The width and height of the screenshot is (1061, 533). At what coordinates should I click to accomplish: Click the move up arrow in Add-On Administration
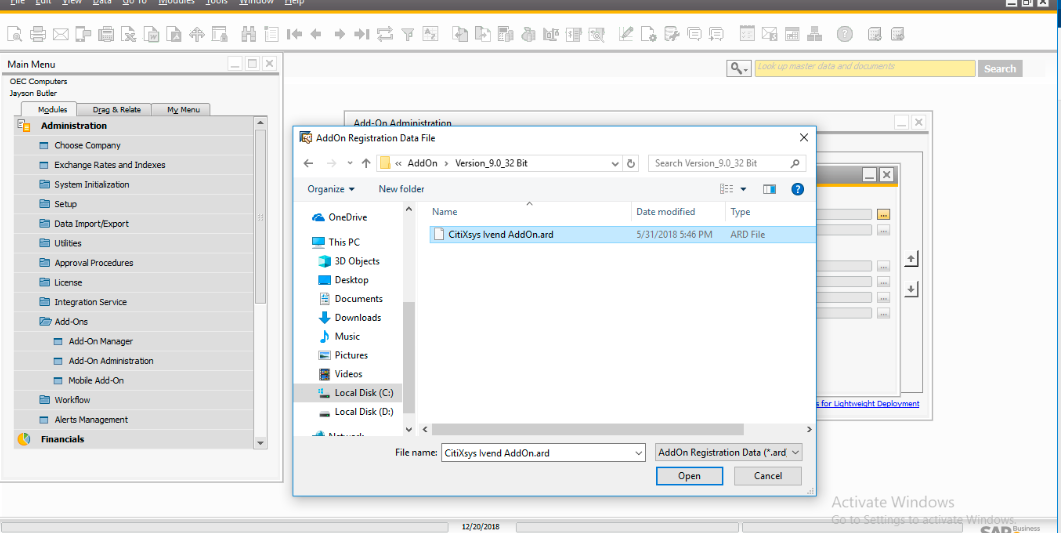click(x=911, y=259)
